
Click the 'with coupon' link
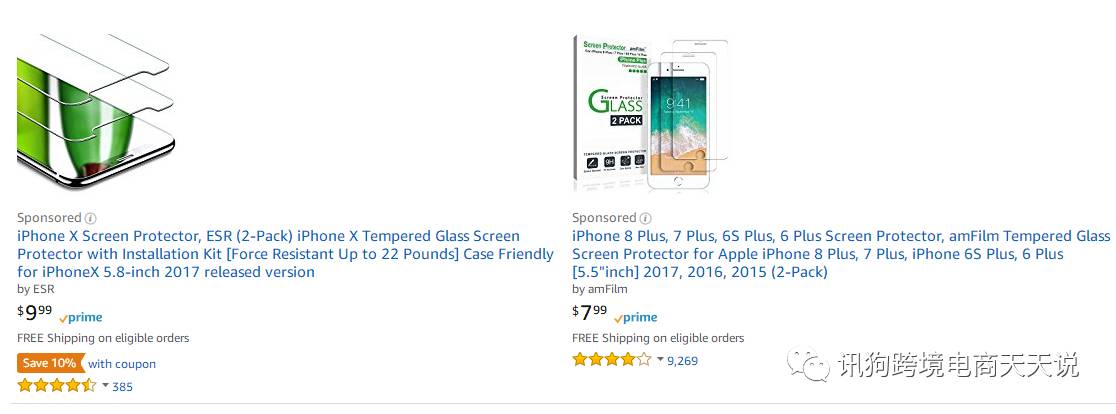122,363
